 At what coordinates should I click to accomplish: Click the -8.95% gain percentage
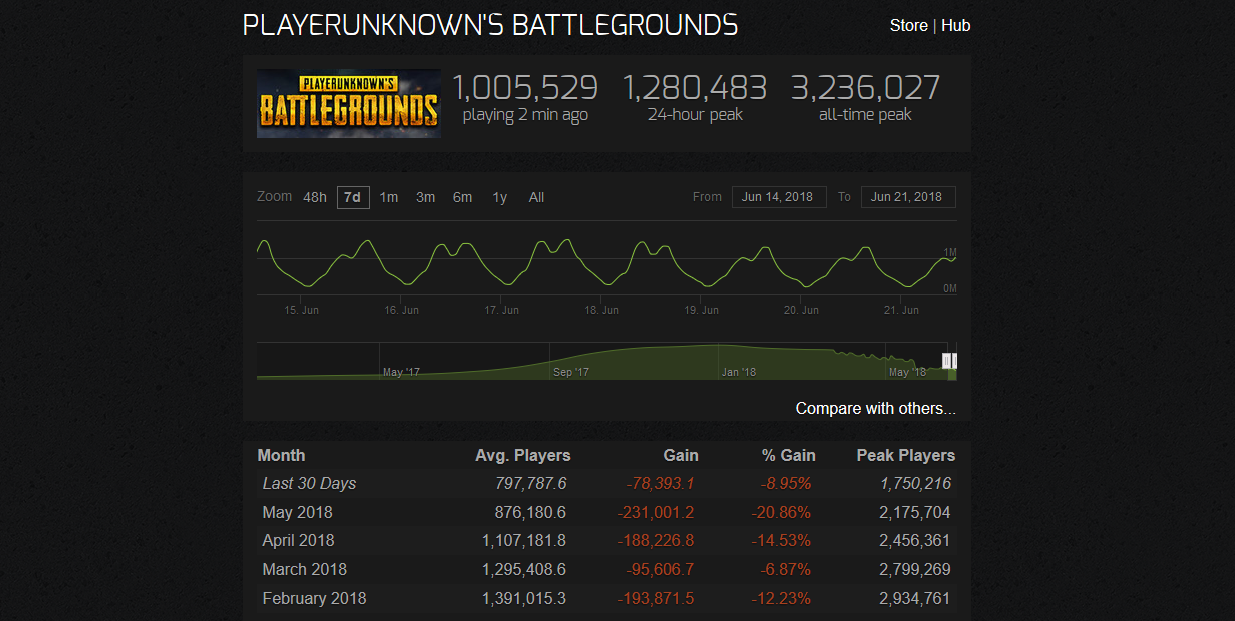click(787, 483)
